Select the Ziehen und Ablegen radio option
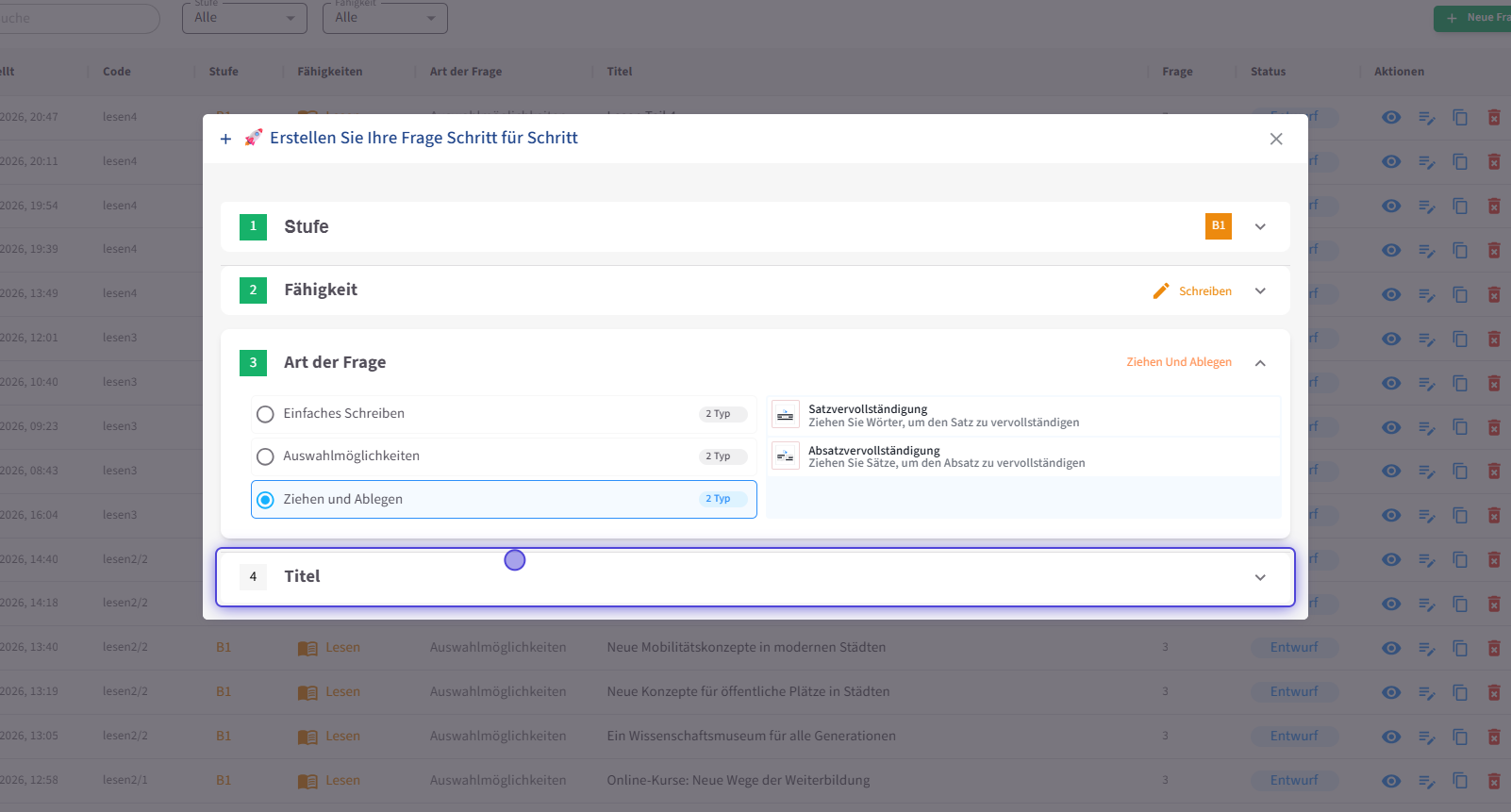This screenshot has height=812, width=1511. coord(266,500)
